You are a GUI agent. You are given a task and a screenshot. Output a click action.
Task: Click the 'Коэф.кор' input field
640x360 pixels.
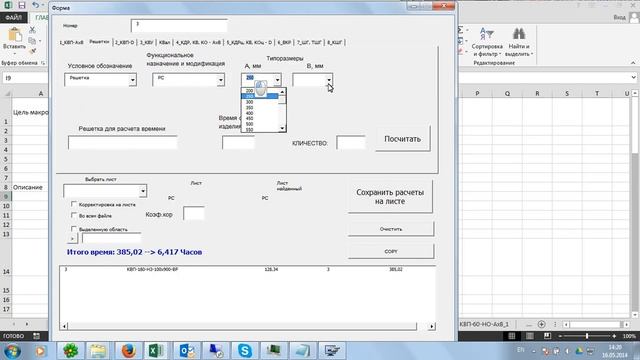[x=193, y=213]
